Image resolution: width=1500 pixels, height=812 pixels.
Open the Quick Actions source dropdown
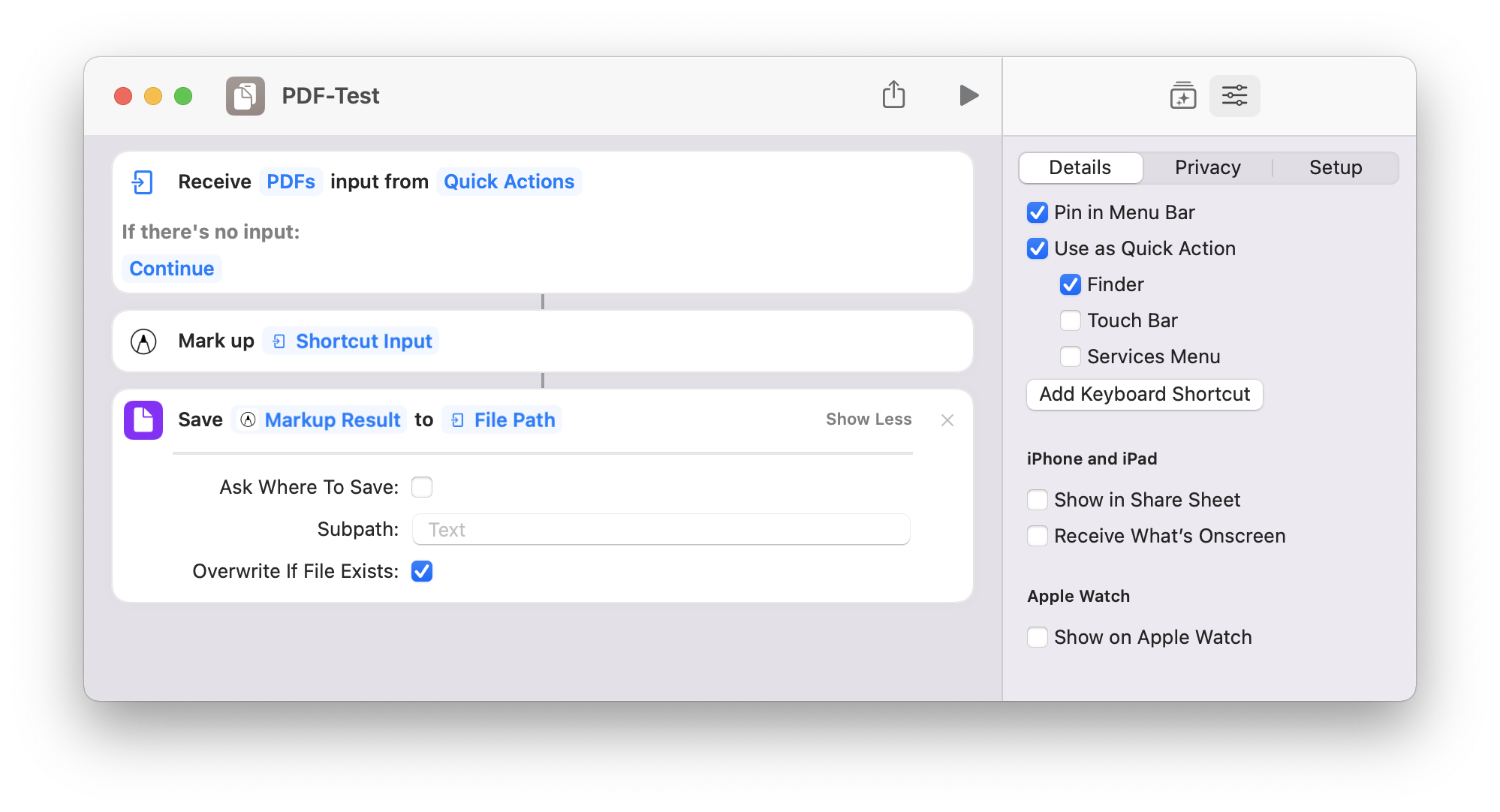pyautogui.click(x=509, y=182)
